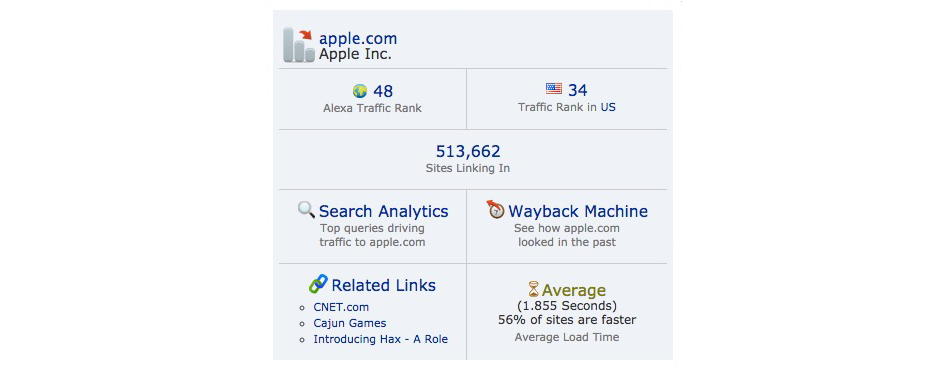Click the chain link Related Links icon
The height and width of the screenshot is (368, 941).
coord(318,283)
